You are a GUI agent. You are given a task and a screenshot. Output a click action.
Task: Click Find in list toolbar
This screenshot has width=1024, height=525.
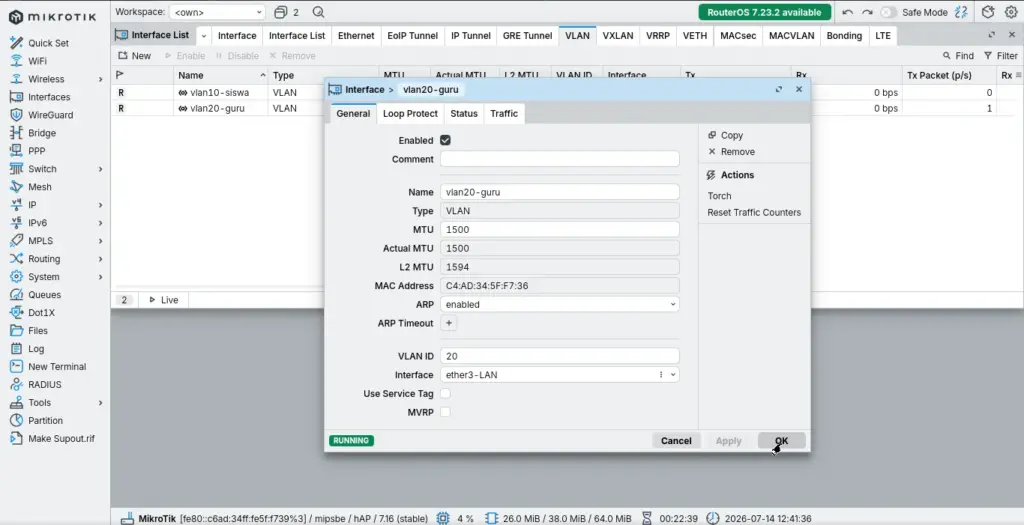click(x=958, y=56)
